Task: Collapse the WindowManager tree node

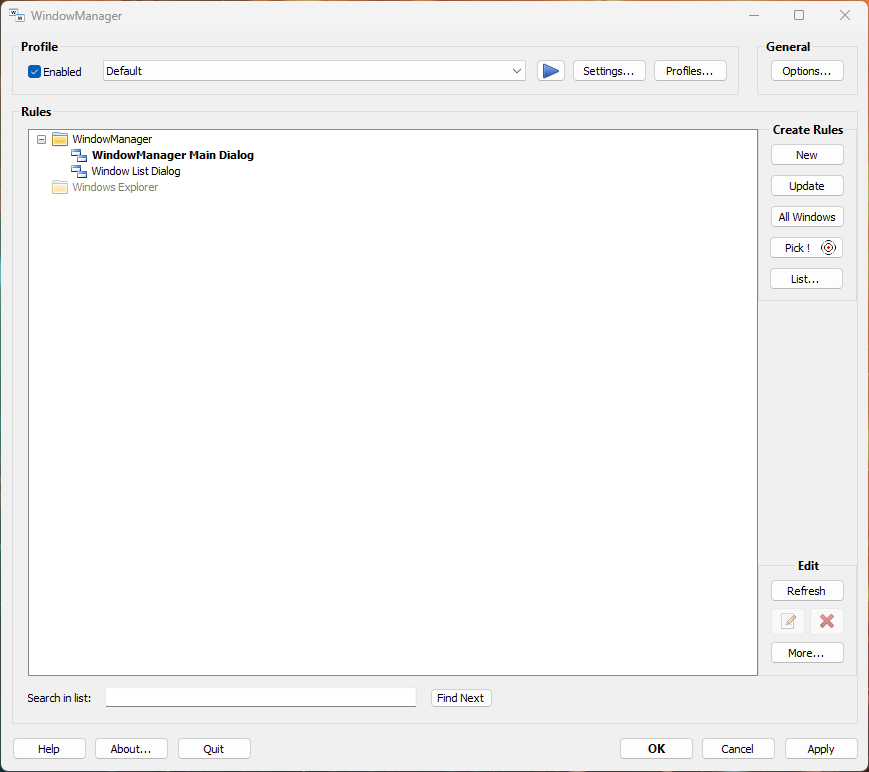Action: pos(41,139)
